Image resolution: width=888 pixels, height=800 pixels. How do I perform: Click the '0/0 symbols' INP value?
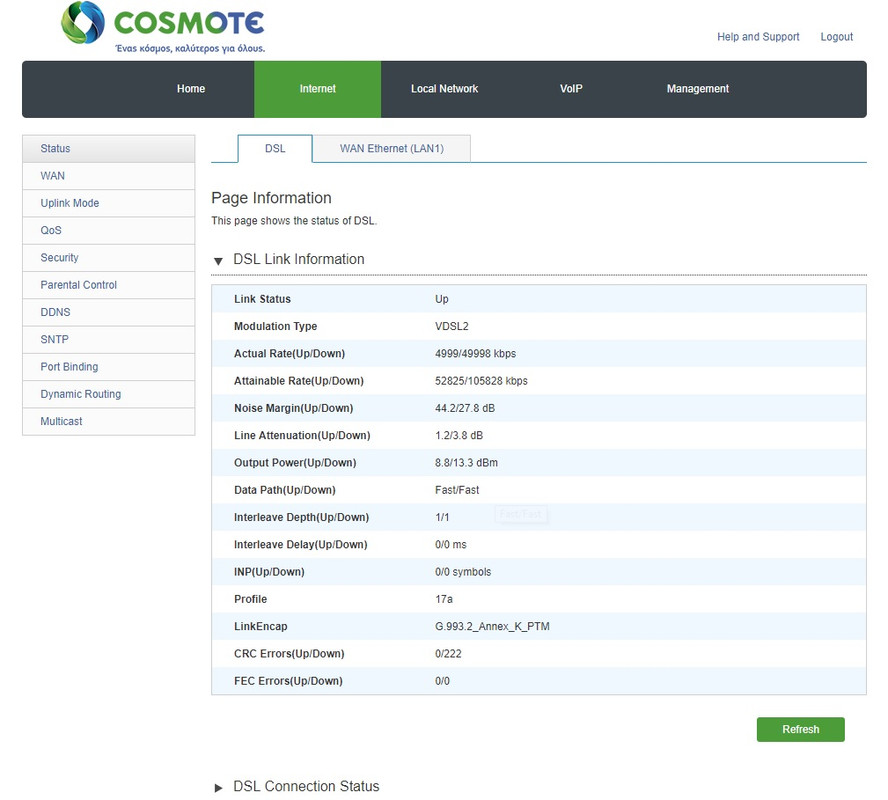tap(463, 572)
